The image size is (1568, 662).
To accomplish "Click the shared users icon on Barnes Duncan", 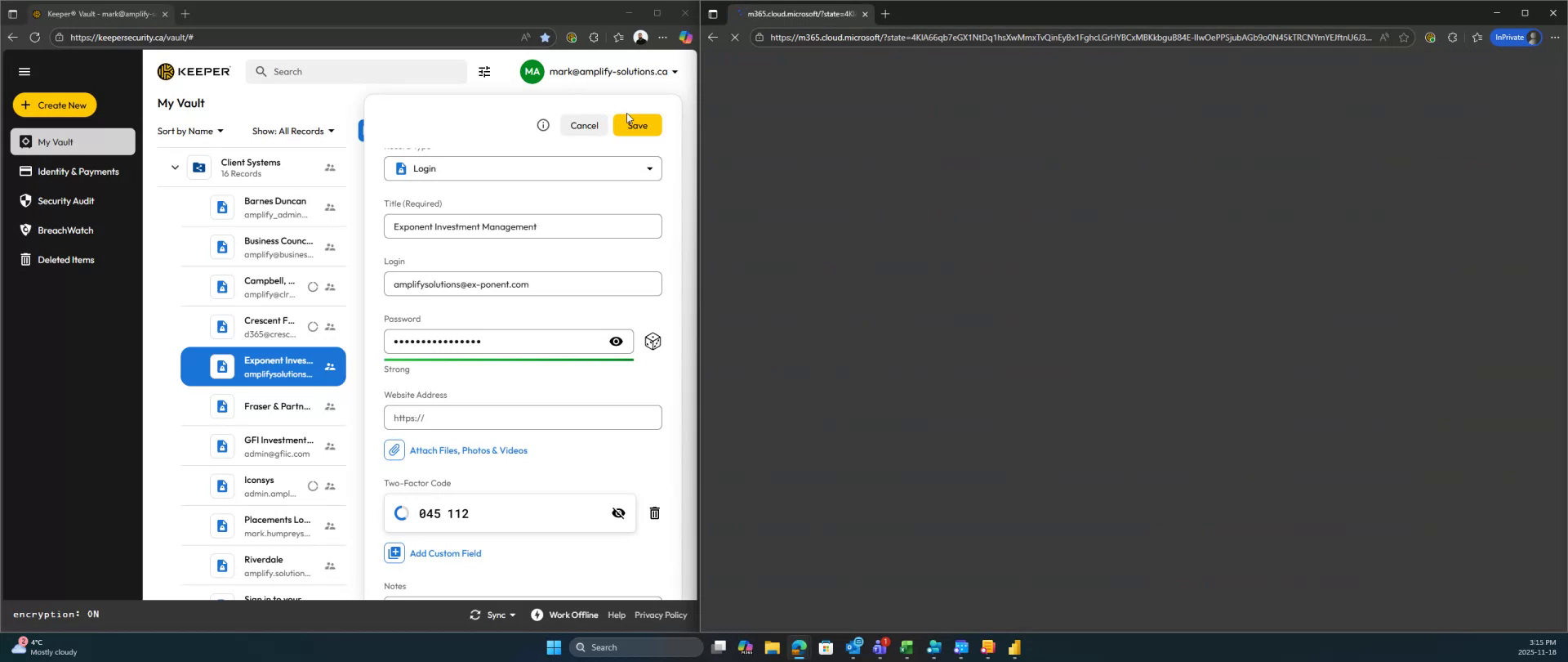I will click(330, 208).
